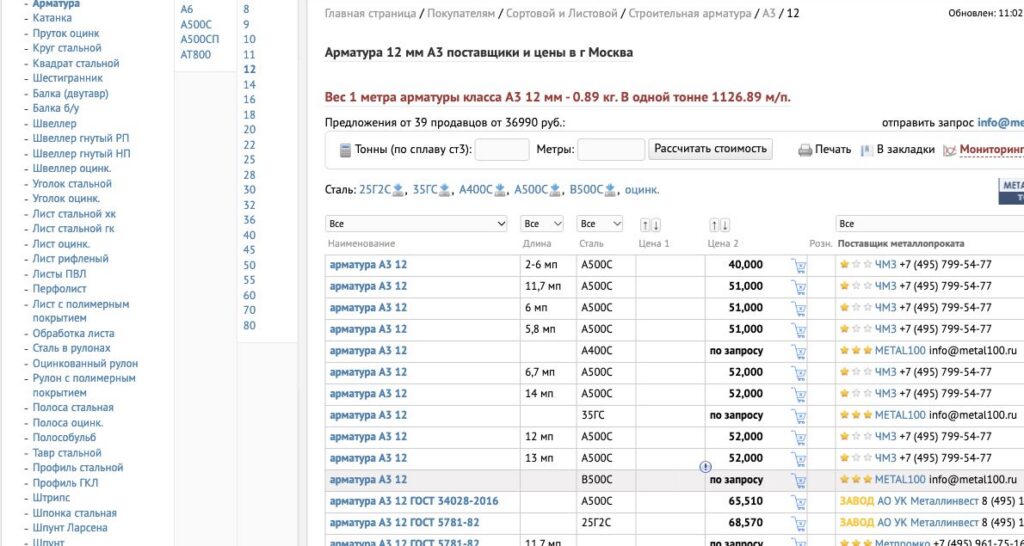Click cart icon in 65,510 price row
Image resolution: width=1024 pixels, height=546 pixels.
pyautogui.click(x=799, y=502)
